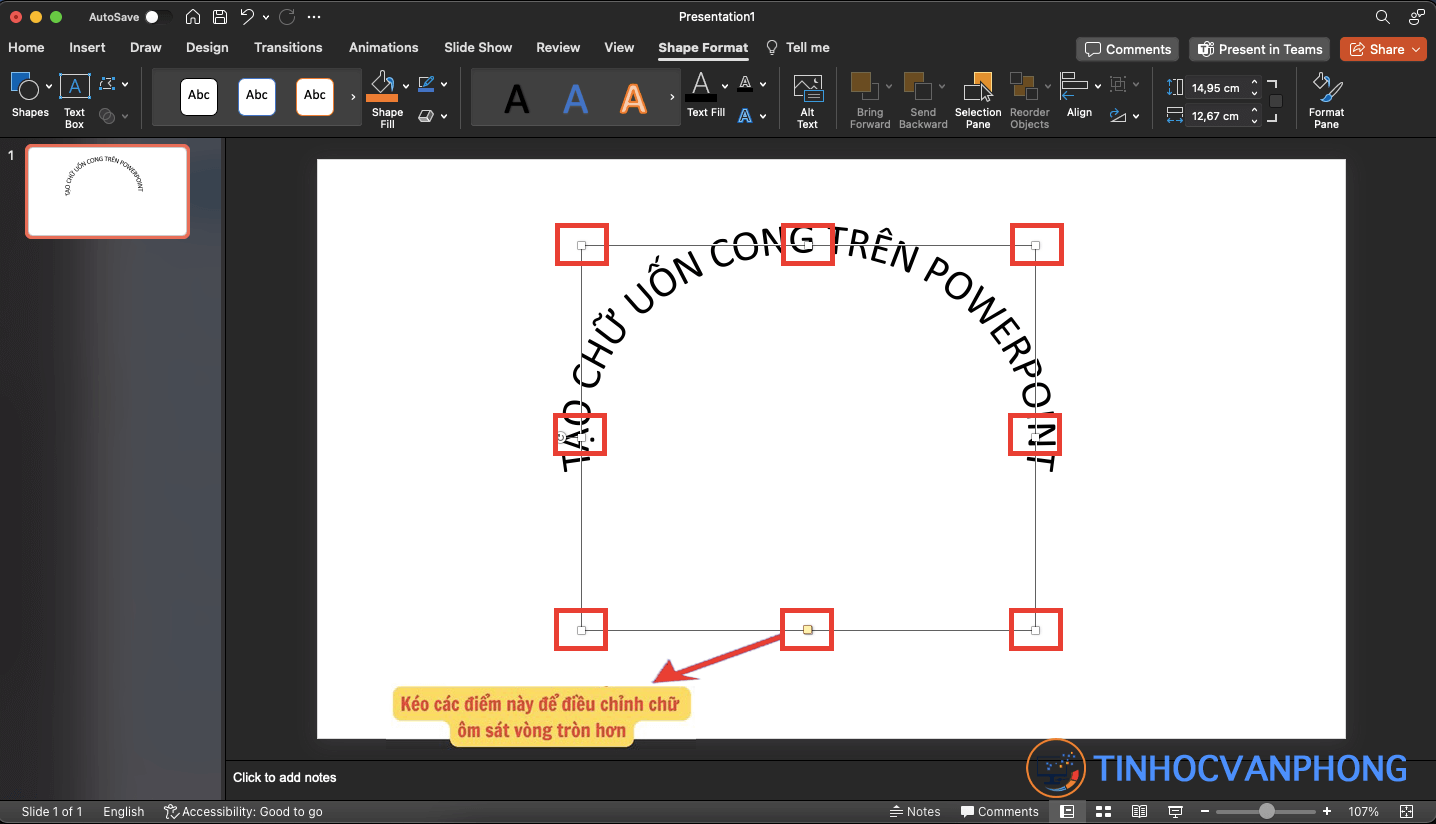This screenshot has height=824, width=1436.
Task: Click the zoom slider handle
Action: [1267, 811]
